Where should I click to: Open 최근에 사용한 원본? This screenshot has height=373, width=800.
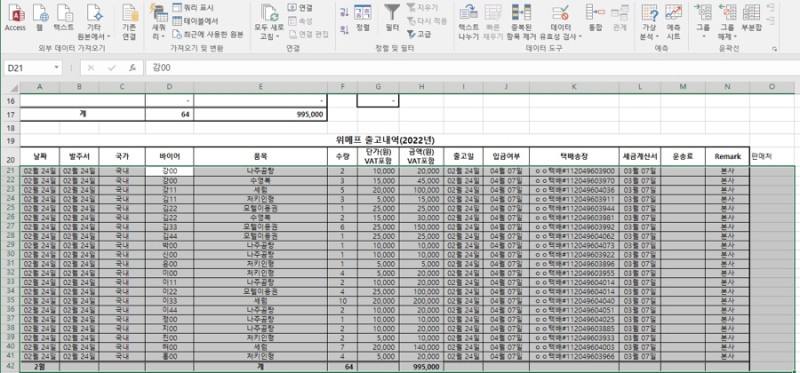207,34
